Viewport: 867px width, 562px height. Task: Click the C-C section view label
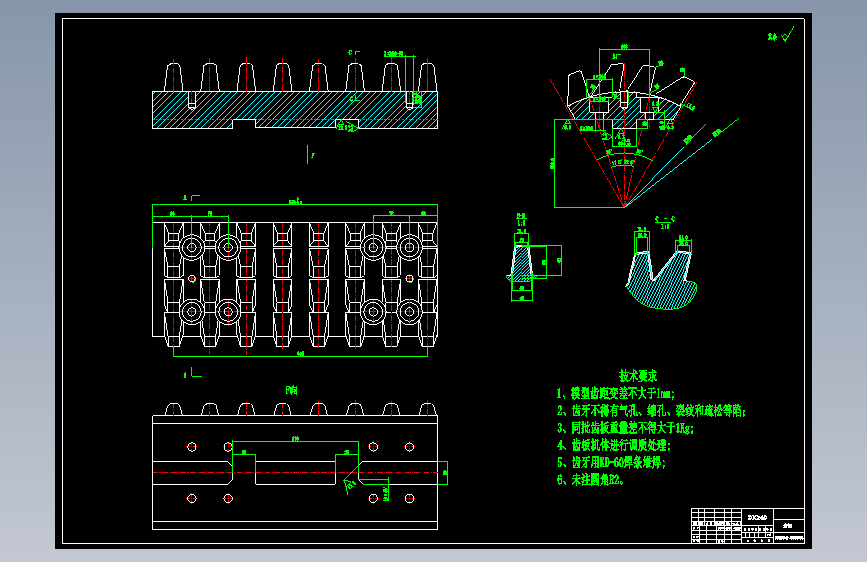[x=665, y=222]
